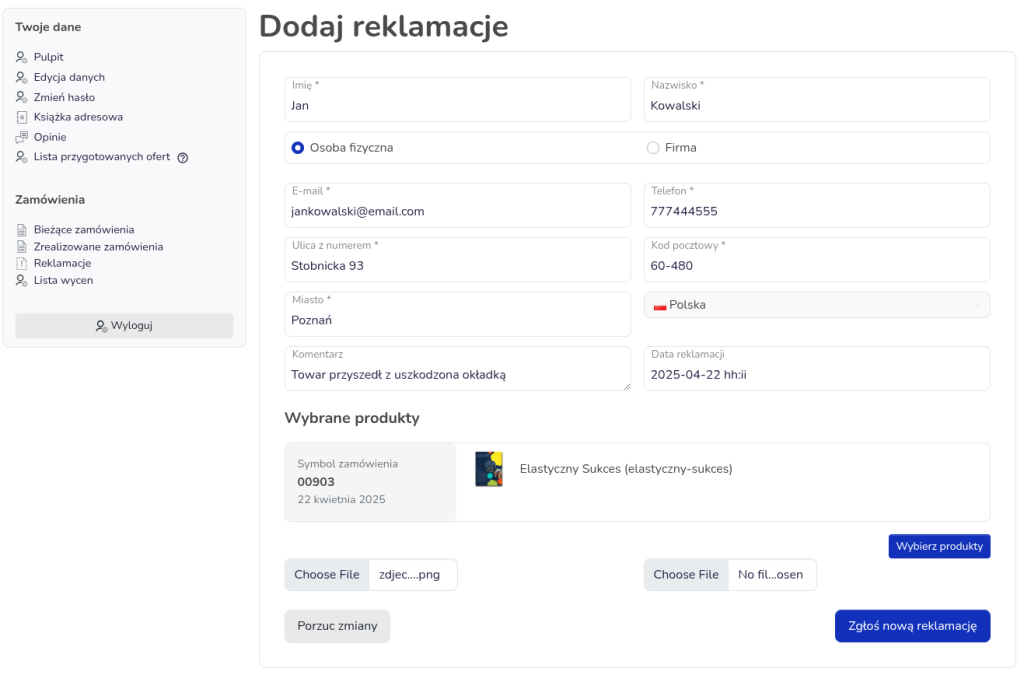Viewport: 1024px width, 675px height.
Task: Click help icon beside Lista przygotowanych ofert
Action: 183,158
